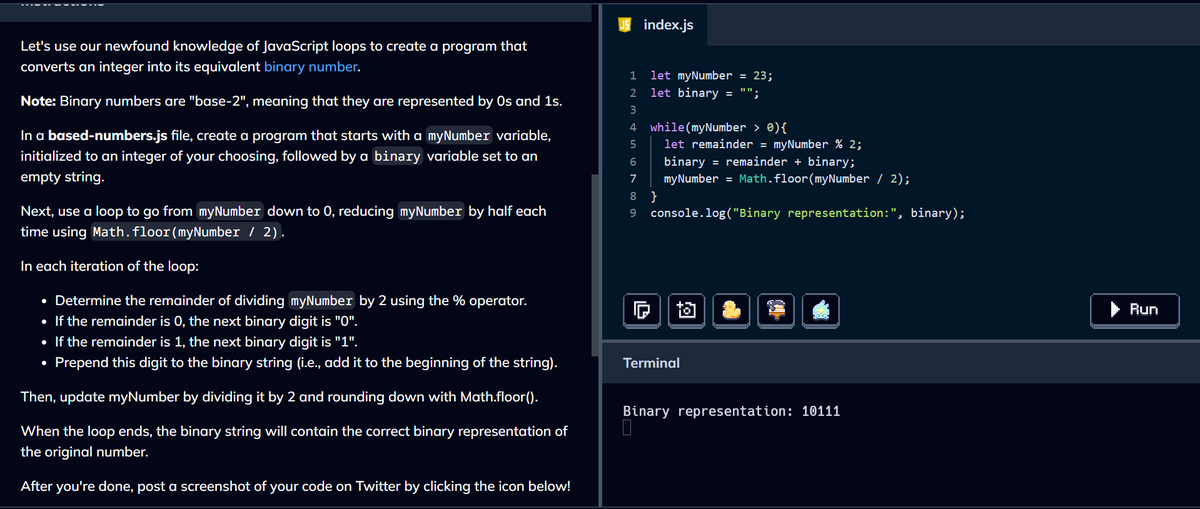Click the 'Then, update myNumber' sentence
The height and width of the screenshot is (509, 1200).
pyautogui.click(x=280, y=396)
